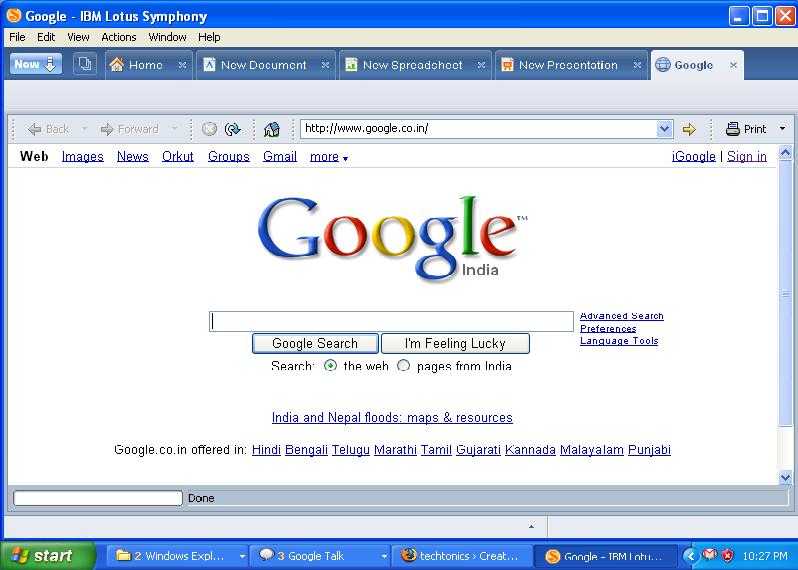This screenshot has width=798, height=570.
Task: Switch to the New Document tab
Action: (264, 65)
